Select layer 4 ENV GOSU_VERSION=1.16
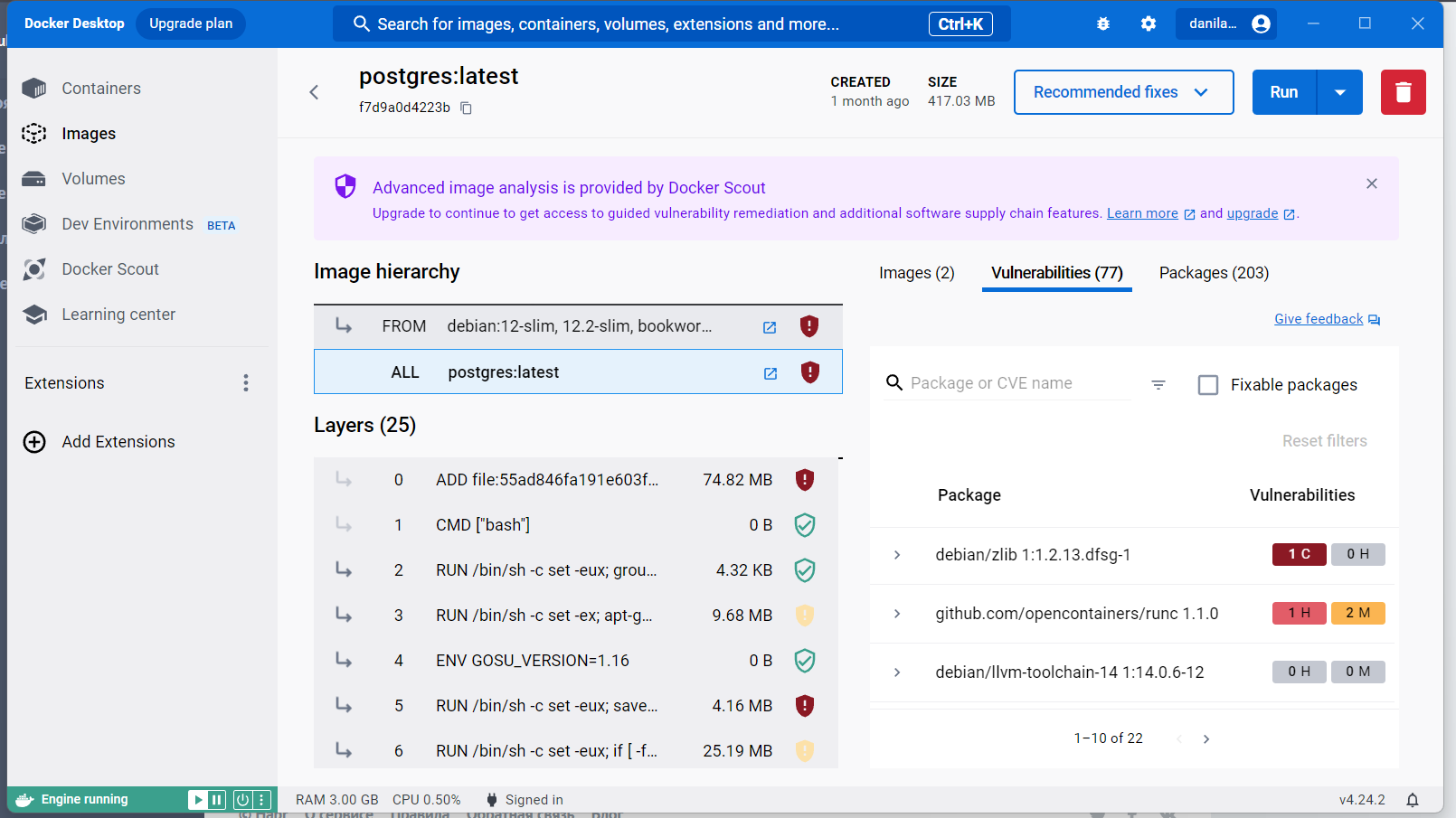 tap(576, 661)
